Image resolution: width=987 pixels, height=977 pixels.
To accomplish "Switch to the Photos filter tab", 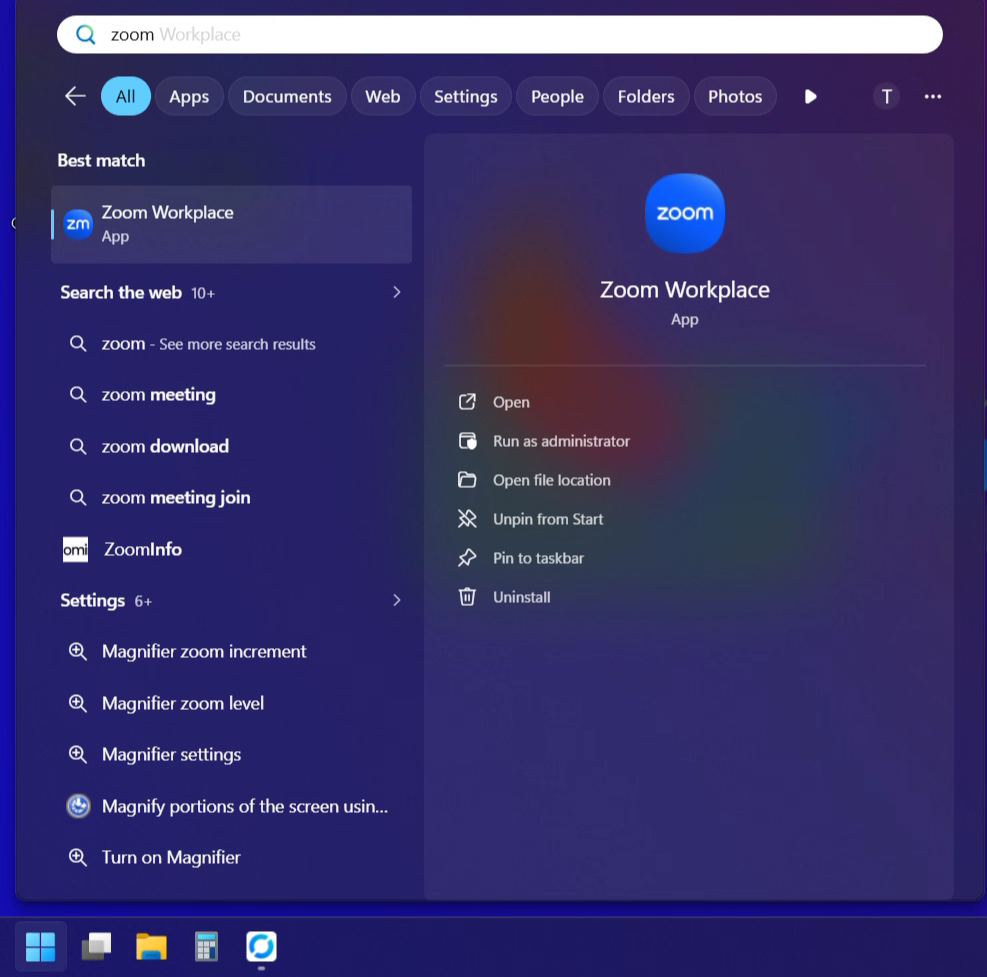I will pyautogui.click(x=735, y=96).
